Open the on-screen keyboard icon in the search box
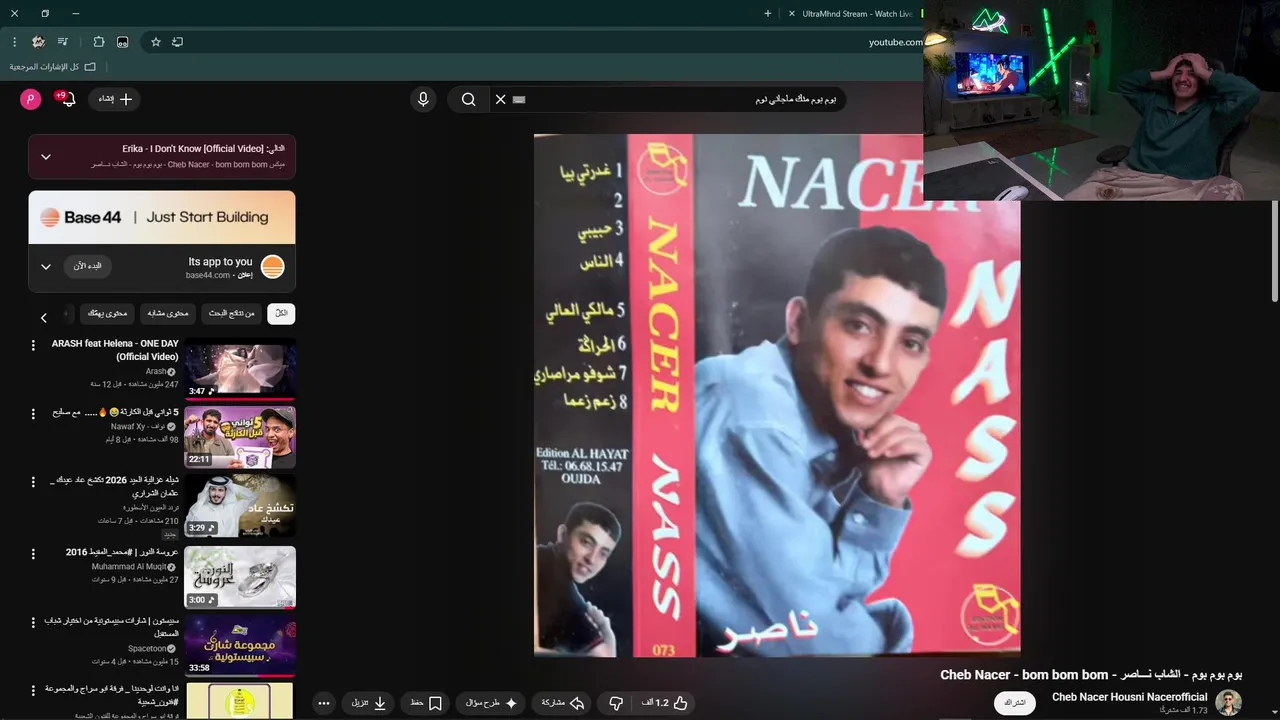Viewport: 1280px width, 720px height. point(518,99)
